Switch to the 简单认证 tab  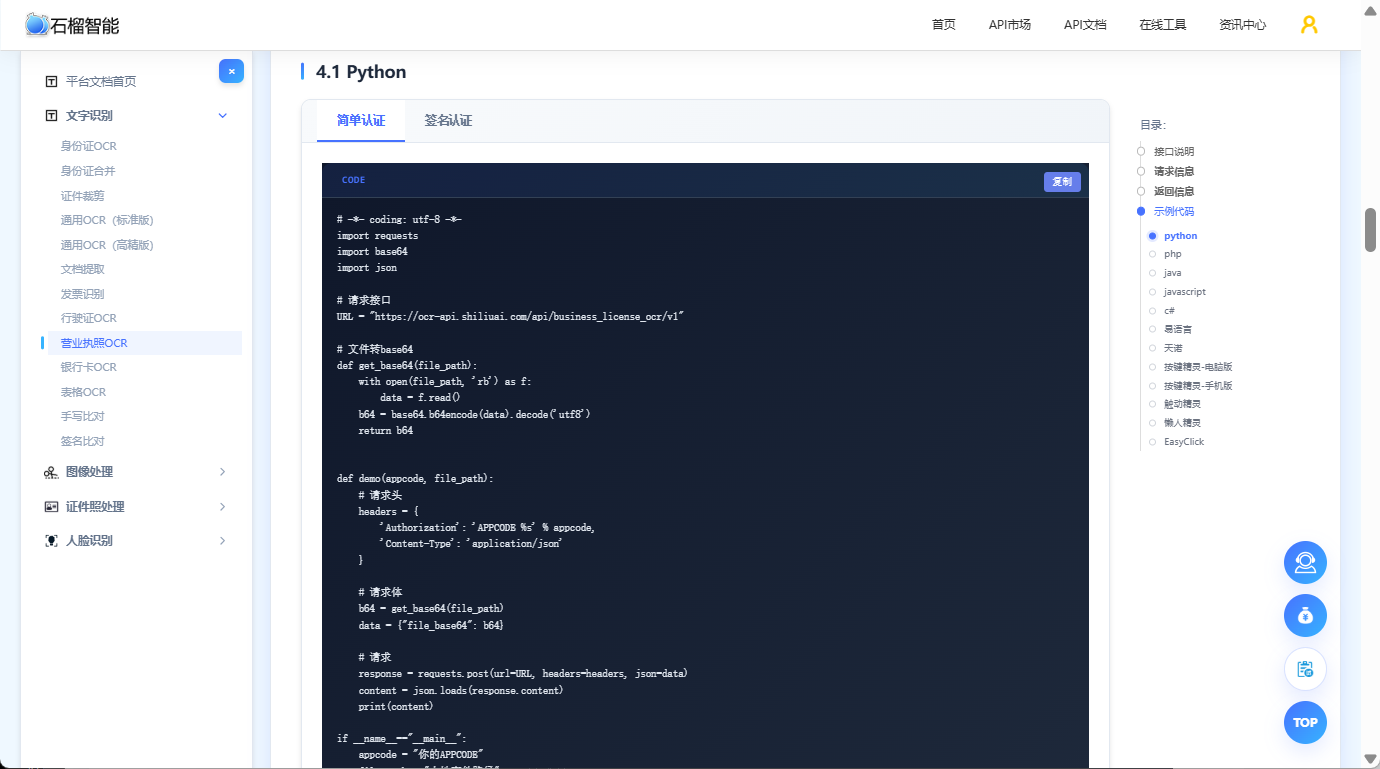[x=361, y=120]
